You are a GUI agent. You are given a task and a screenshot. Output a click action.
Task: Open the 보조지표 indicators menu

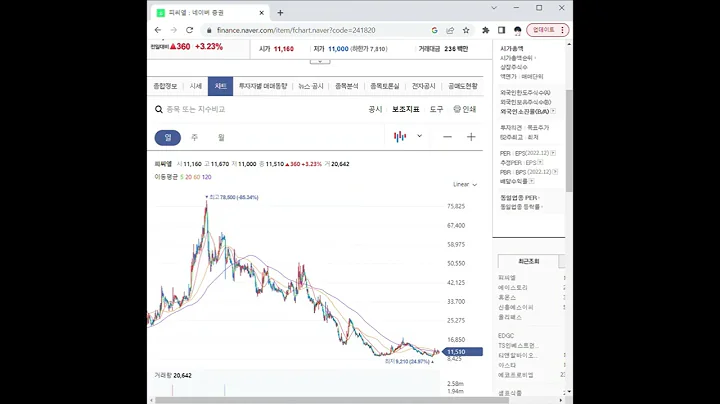405,109
